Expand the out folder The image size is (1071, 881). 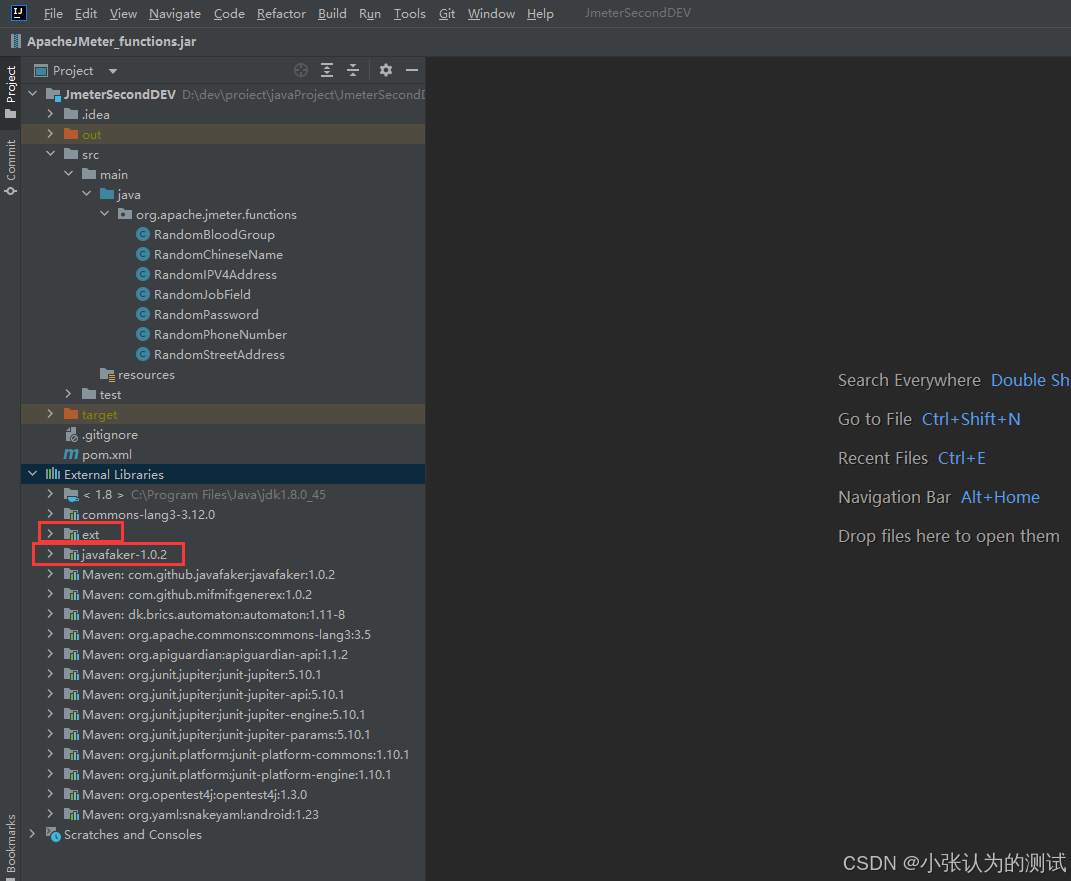pos(51,133)
